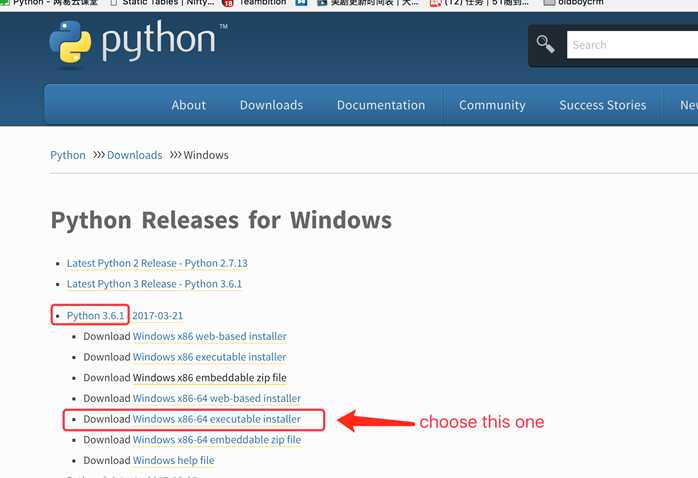
Task: Open the About menu
Action: (x=189, y=105)
